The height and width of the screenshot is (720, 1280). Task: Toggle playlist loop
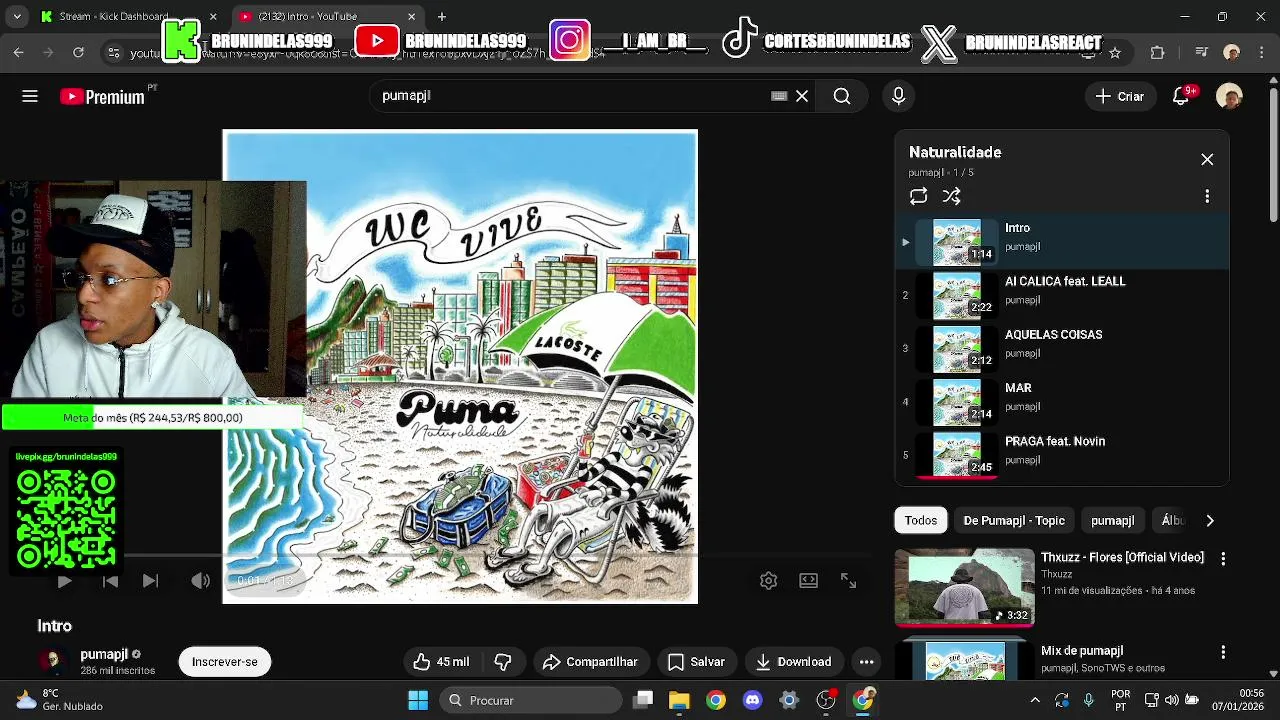click(918, 196)
